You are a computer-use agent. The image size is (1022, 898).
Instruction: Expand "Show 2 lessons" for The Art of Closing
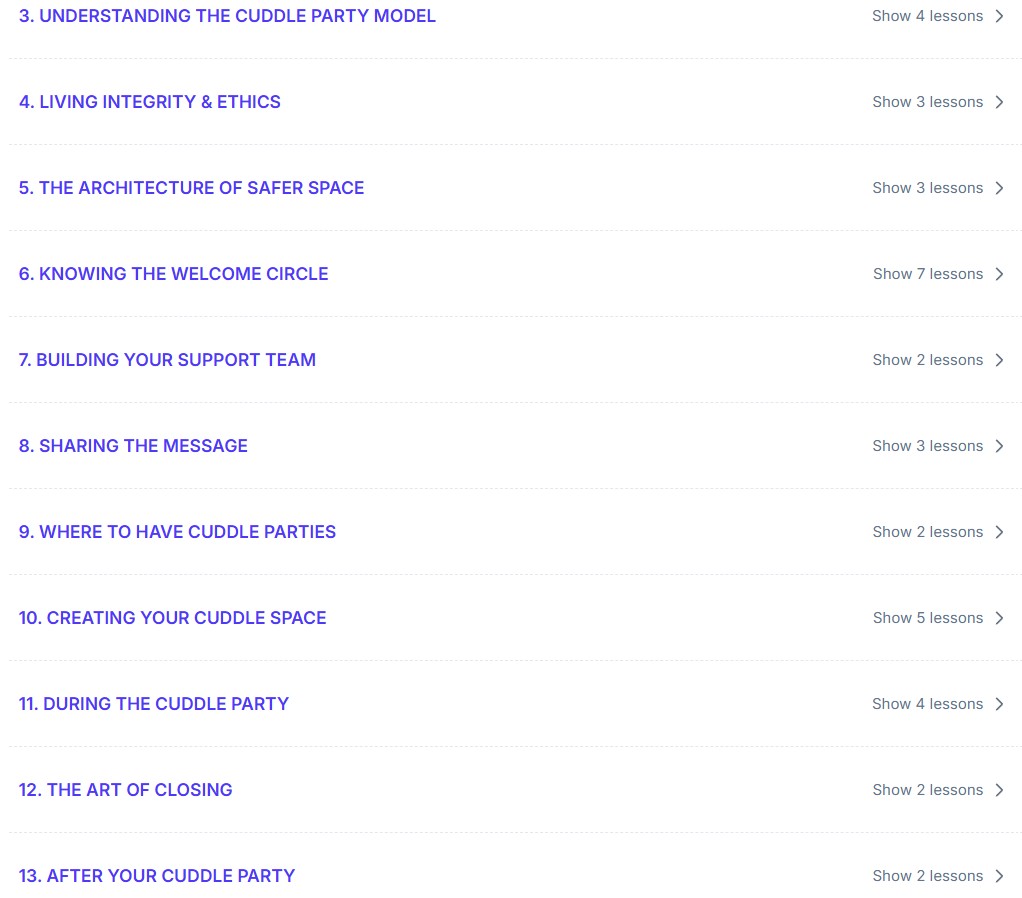(927, 790)
